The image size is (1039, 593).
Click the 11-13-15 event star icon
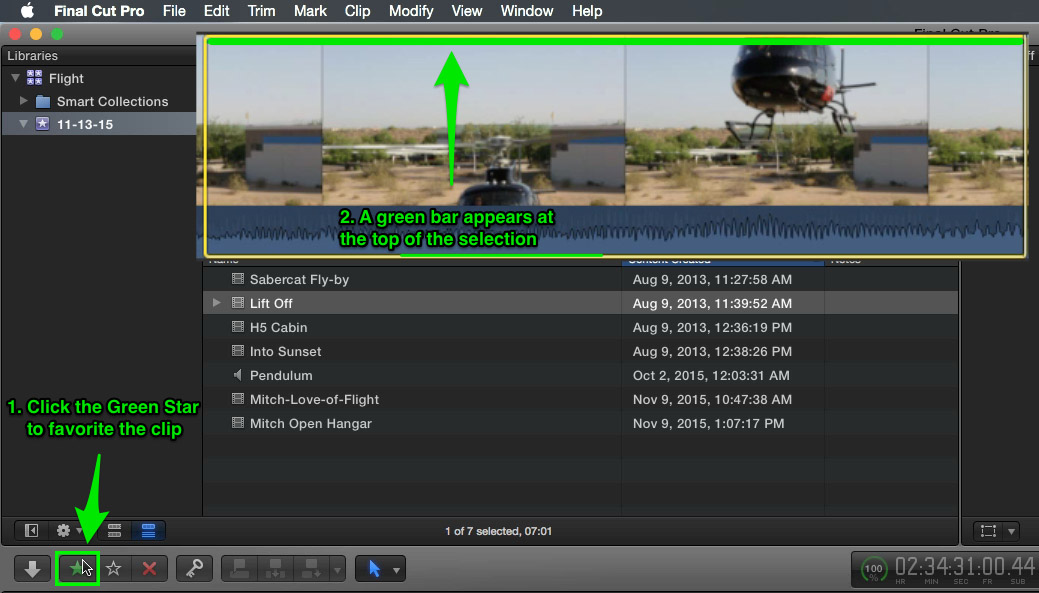tap(42, 124)
